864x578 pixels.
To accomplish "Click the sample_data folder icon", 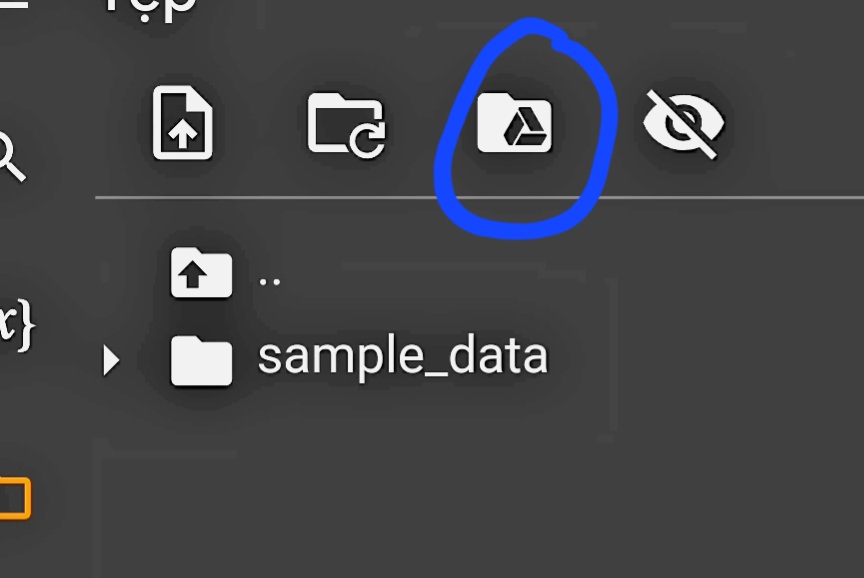I will [x=201, y=360].
